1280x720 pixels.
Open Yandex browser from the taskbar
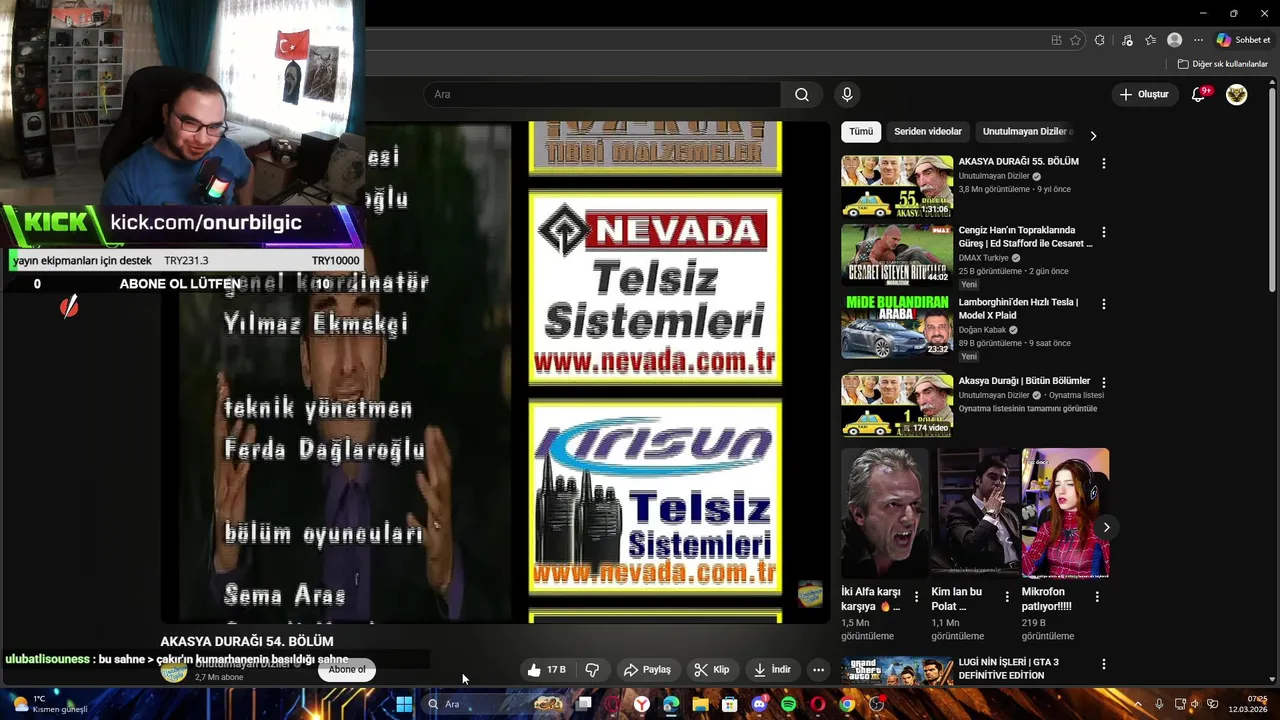pyautogui.click(x=641, y=704)
